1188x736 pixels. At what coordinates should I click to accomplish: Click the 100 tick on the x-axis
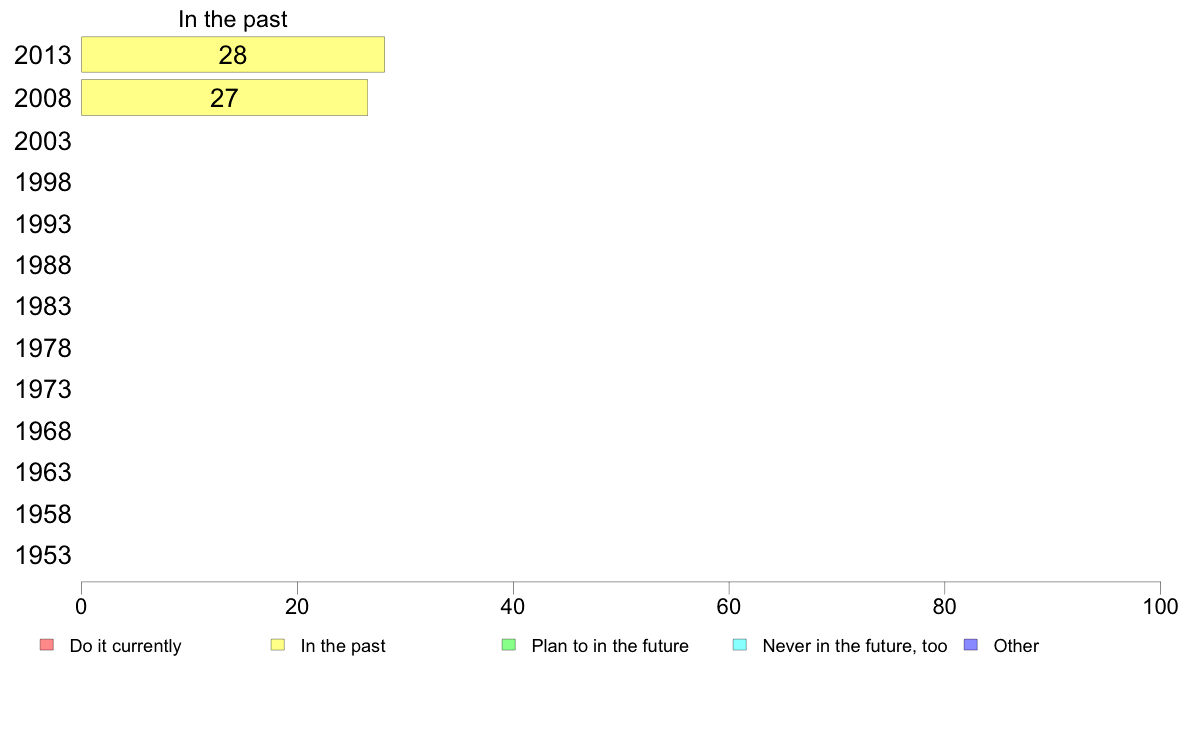1160,606
